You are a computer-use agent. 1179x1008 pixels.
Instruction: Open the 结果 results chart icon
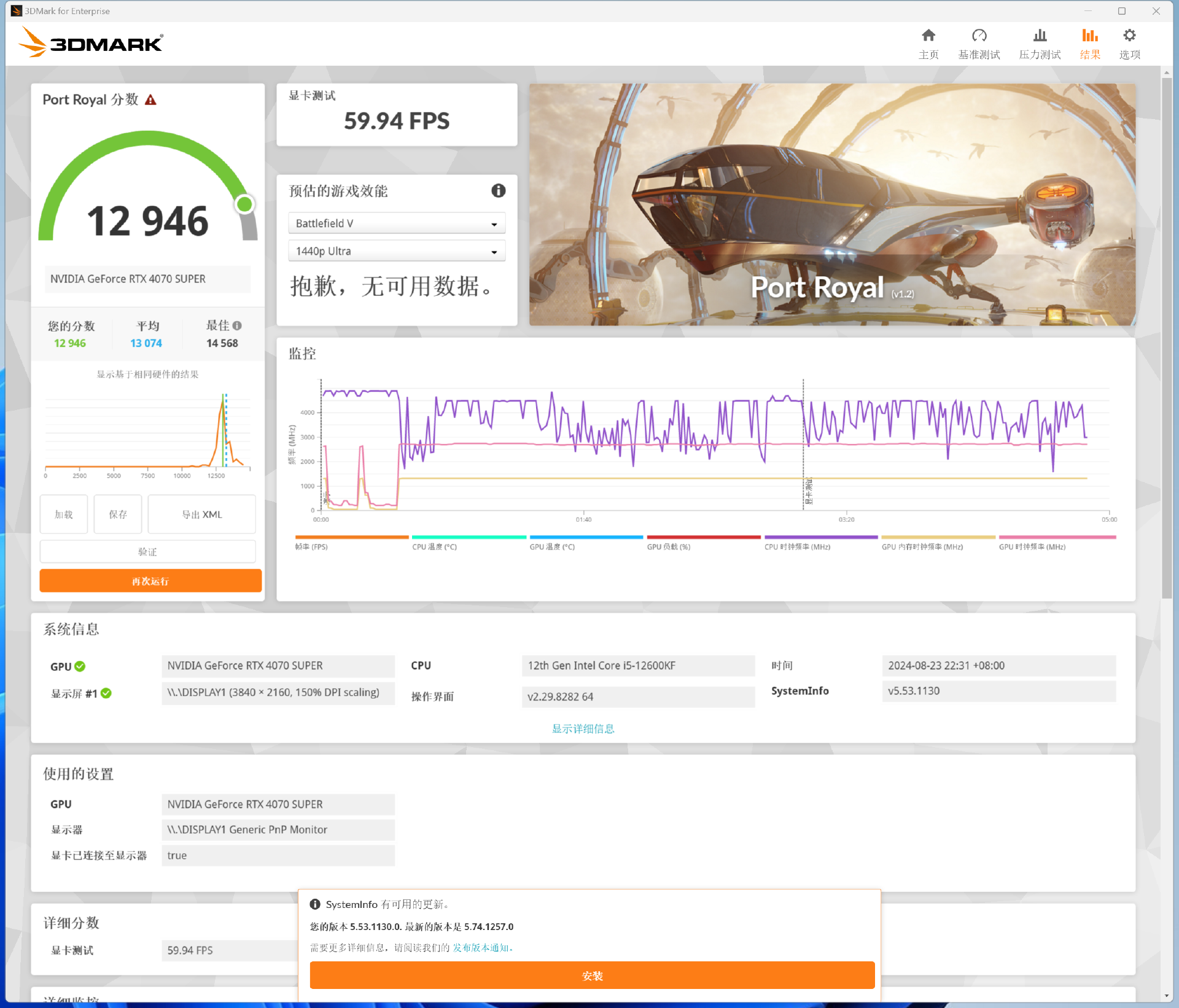[x=1090, y=36]
